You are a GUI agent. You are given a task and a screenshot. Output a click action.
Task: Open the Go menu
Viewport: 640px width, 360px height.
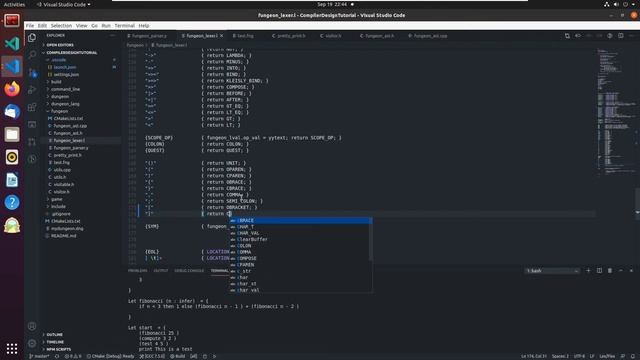(94, 25)
